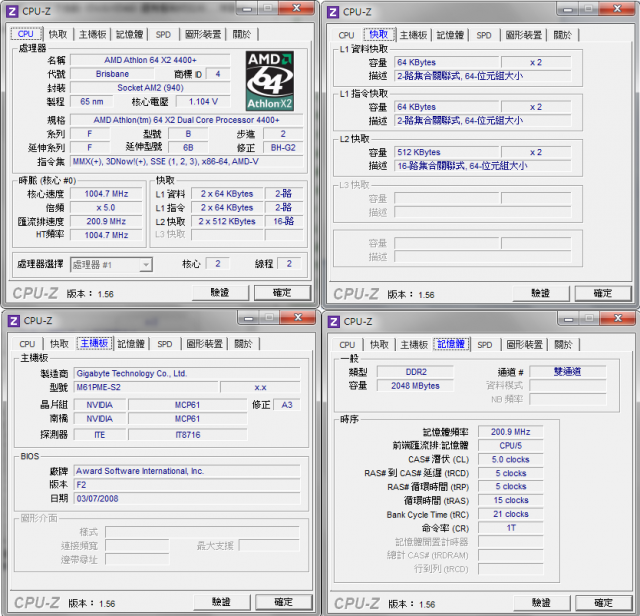Click the FSB:DRAM value CPU/5
Viewport: 640px width, 616px height.
(x=511, y=446)
